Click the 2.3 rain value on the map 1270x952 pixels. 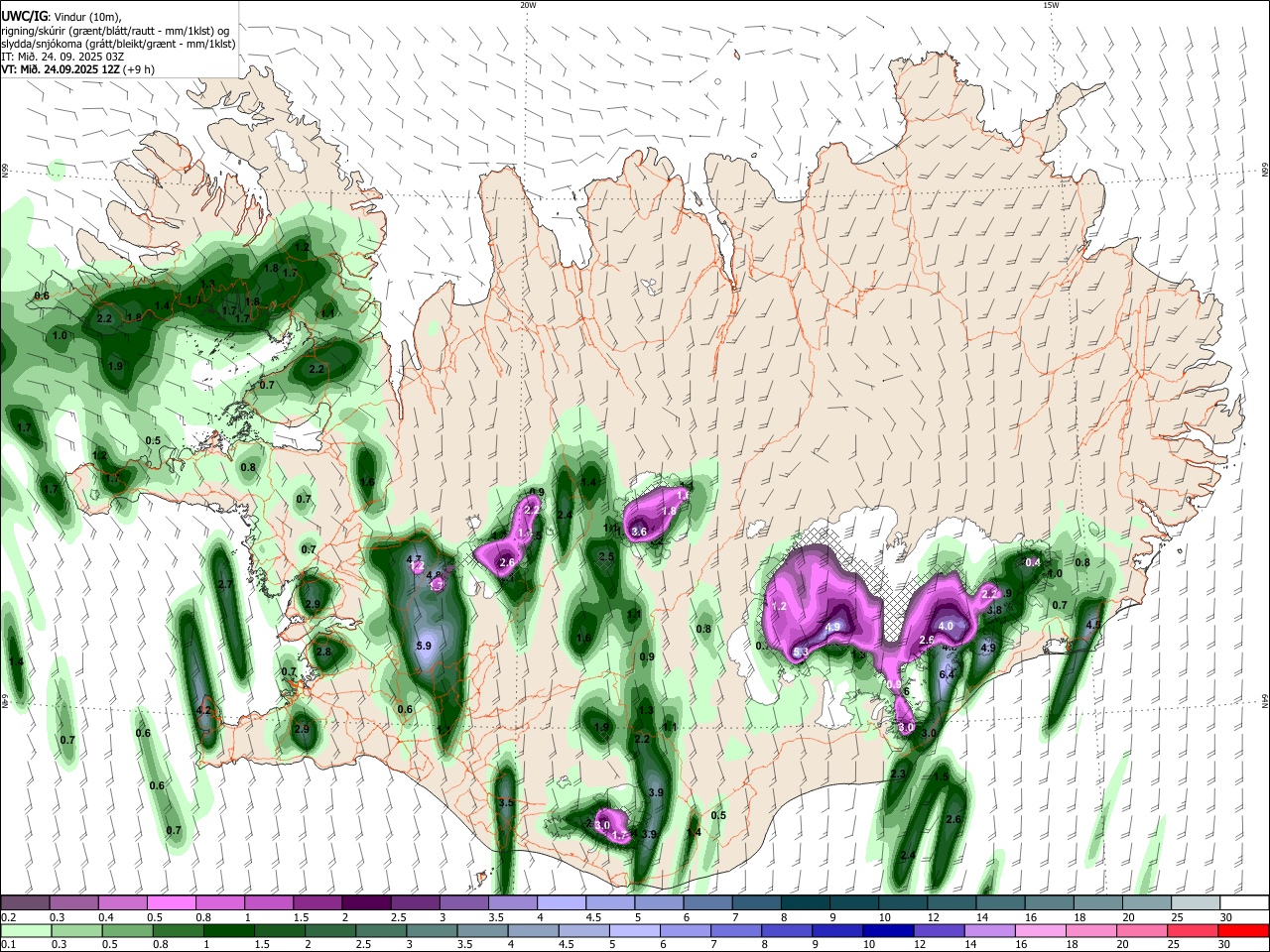pos(899,773)
